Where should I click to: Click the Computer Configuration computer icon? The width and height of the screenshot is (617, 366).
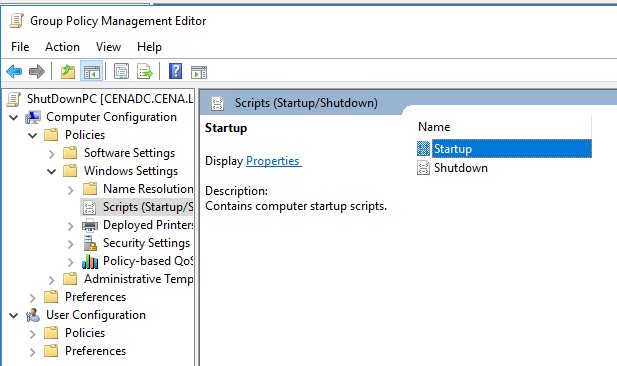(x=33, y=117)
